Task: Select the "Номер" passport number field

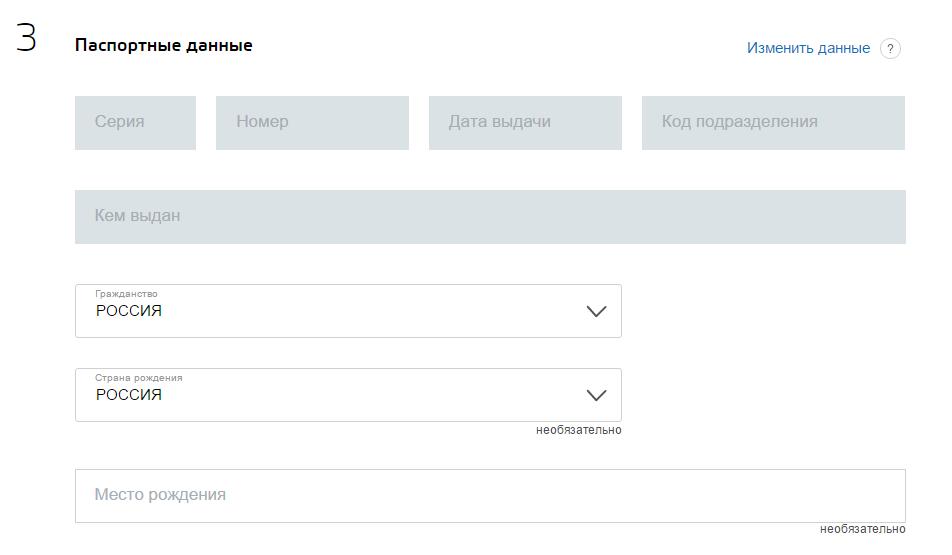Action: (x=312, y=122)
